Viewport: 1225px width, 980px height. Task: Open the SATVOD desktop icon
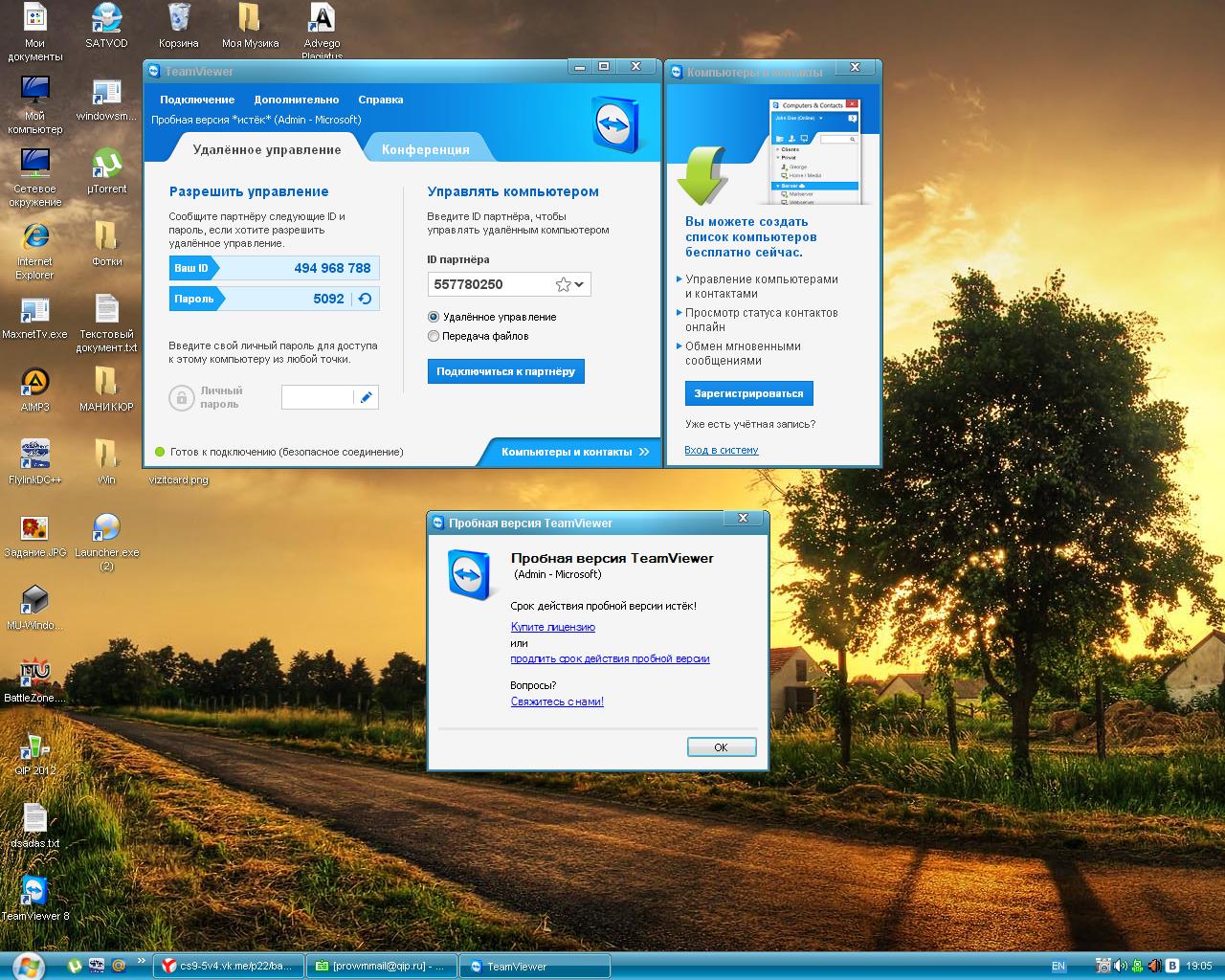[x=106, y=26]
